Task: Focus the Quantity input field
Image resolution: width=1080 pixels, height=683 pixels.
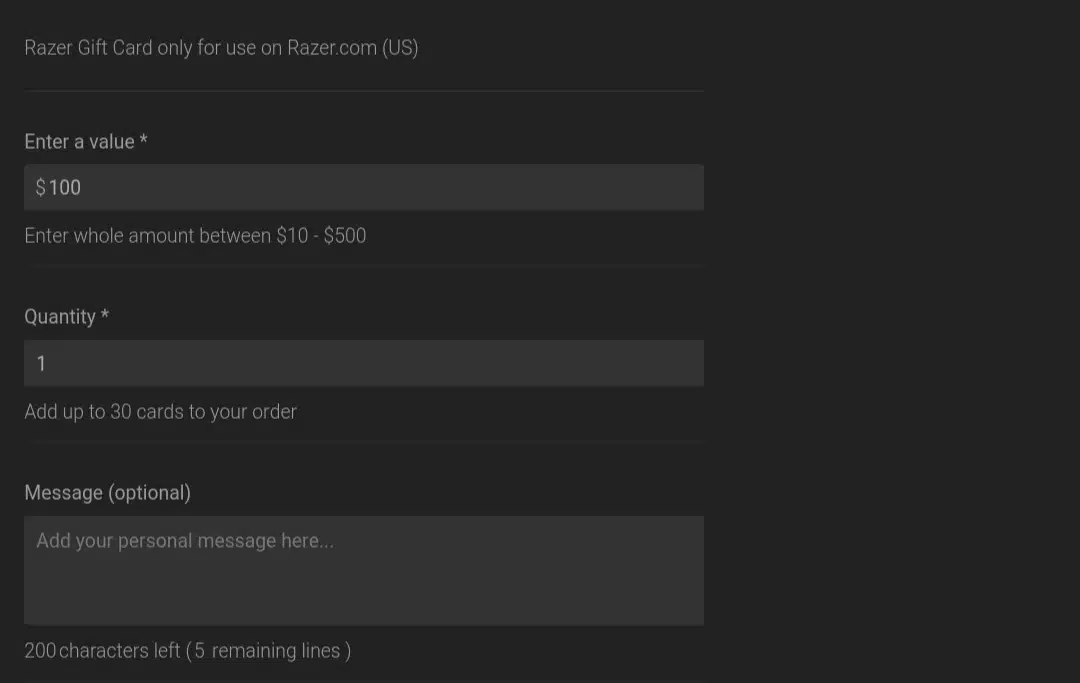Action: tap(364, 363)
